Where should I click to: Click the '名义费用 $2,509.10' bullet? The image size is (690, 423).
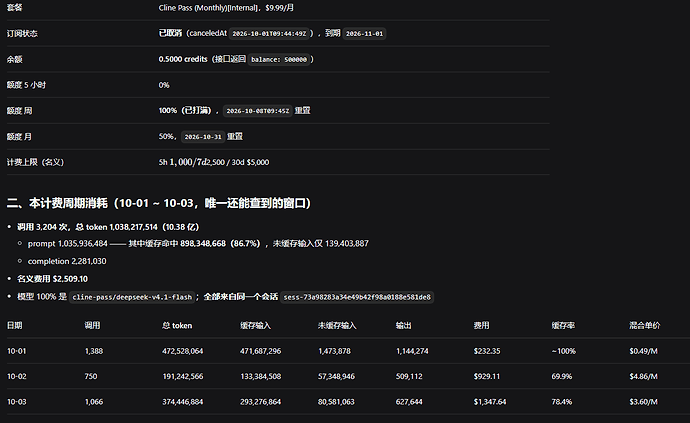(52, 279)
